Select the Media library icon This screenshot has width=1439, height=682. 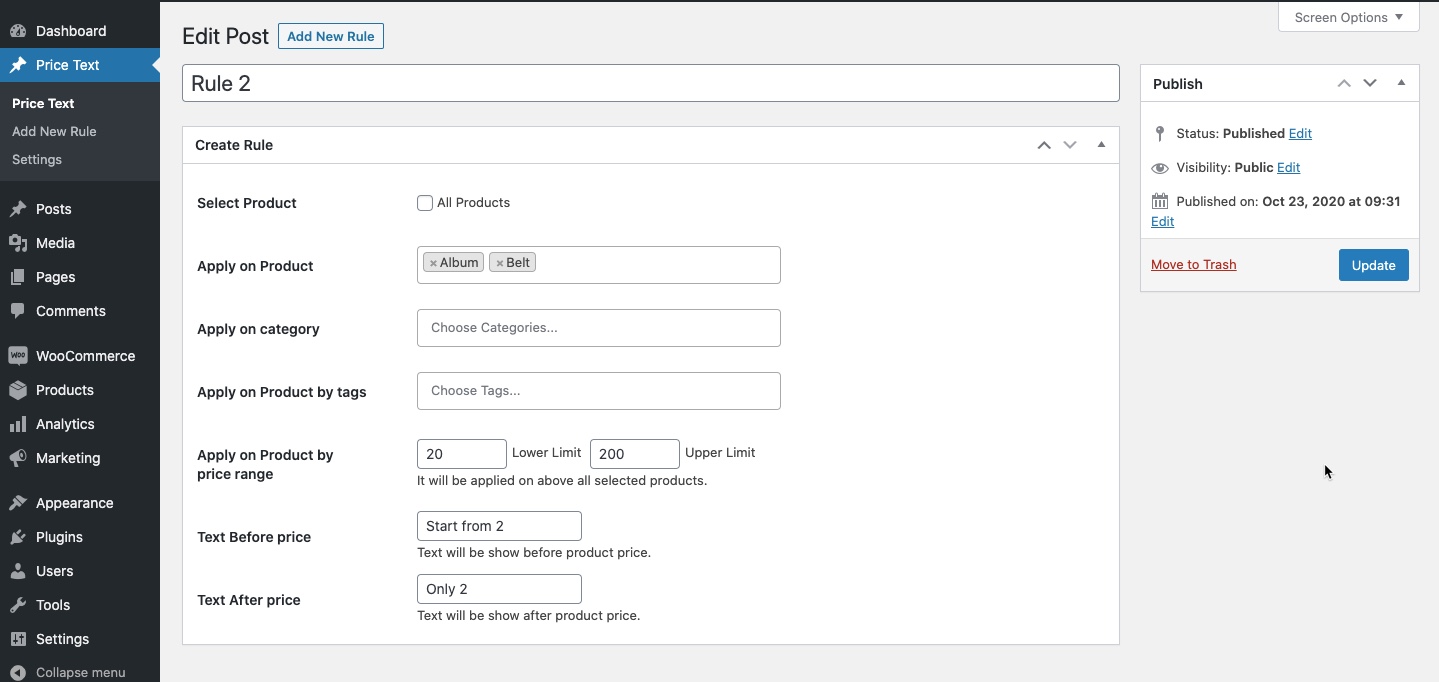[18, 243]
